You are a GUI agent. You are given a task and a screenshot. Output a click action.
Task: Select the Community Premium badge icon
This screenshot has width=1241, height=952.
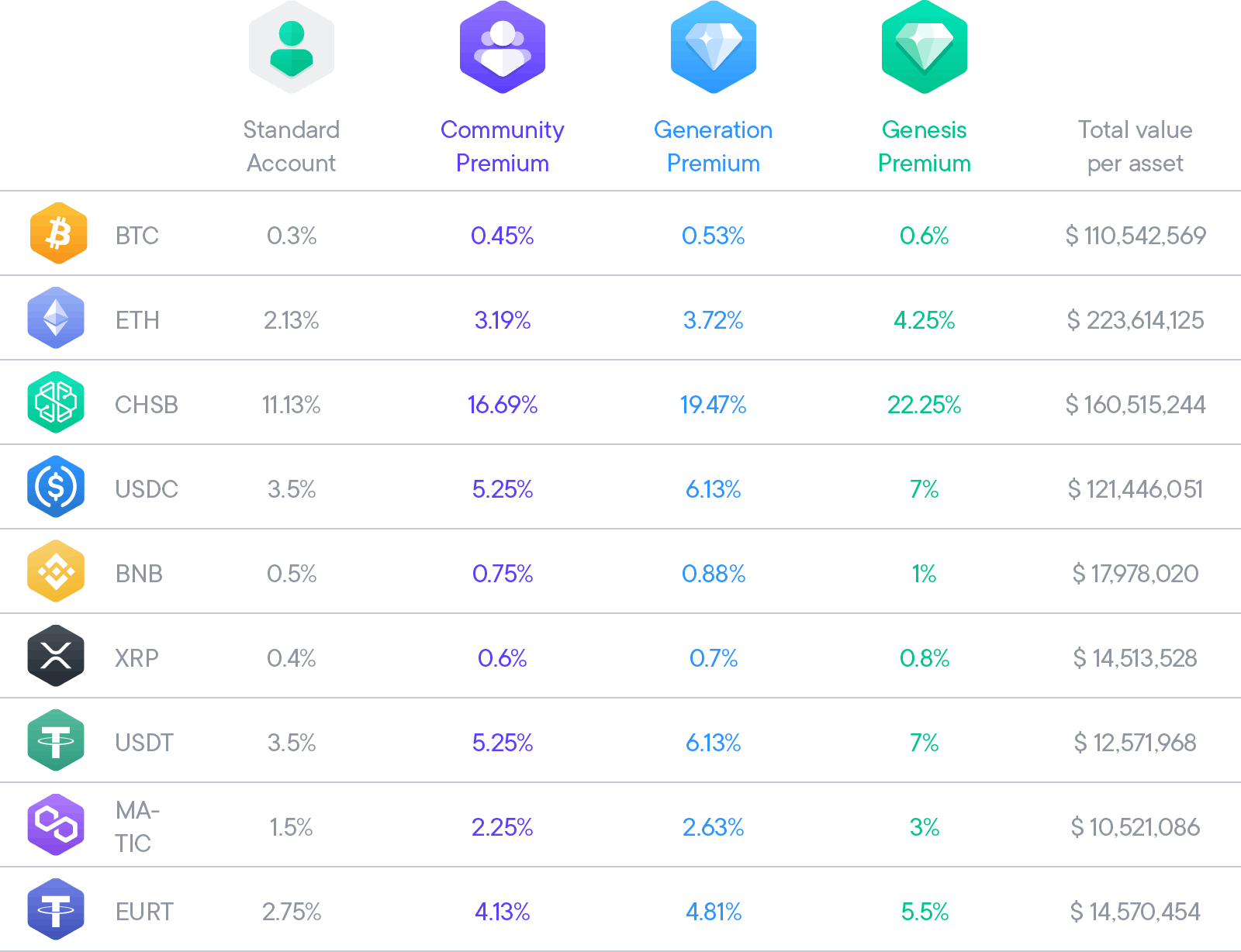503,48
